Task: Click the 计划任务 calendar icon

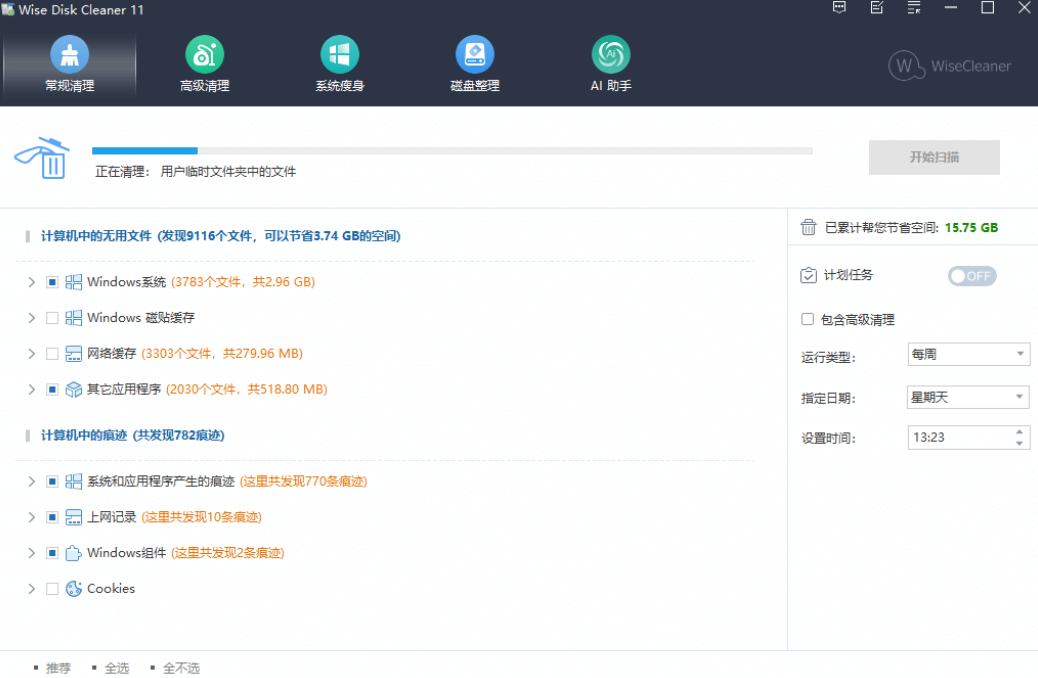Action: point(808,275)
